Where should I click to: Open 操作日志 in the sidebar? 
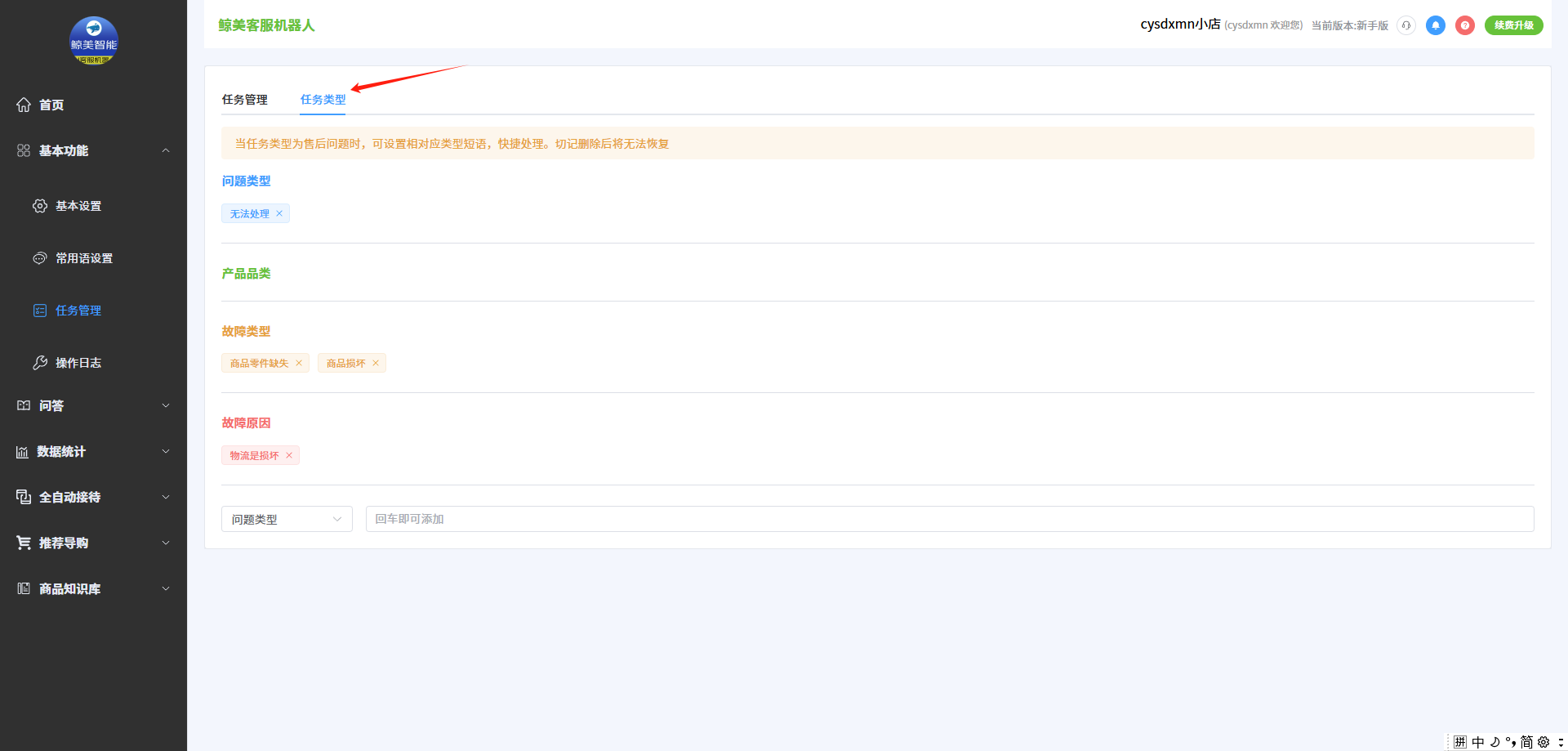(x=78, y=363)
